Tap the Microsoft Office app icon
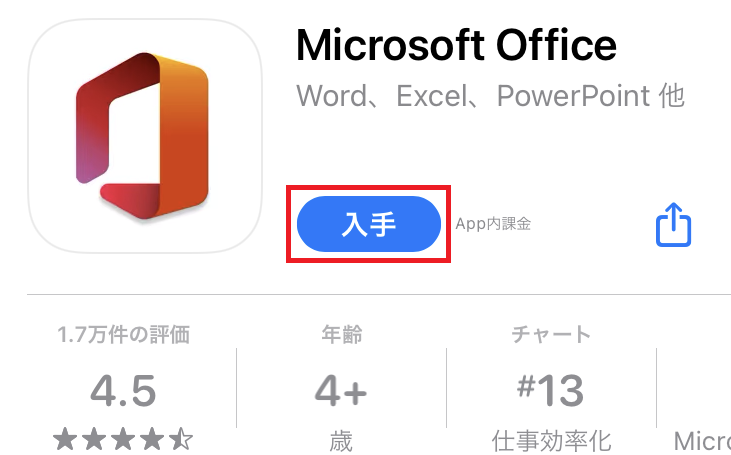731x455 pixels. [145, 136]
